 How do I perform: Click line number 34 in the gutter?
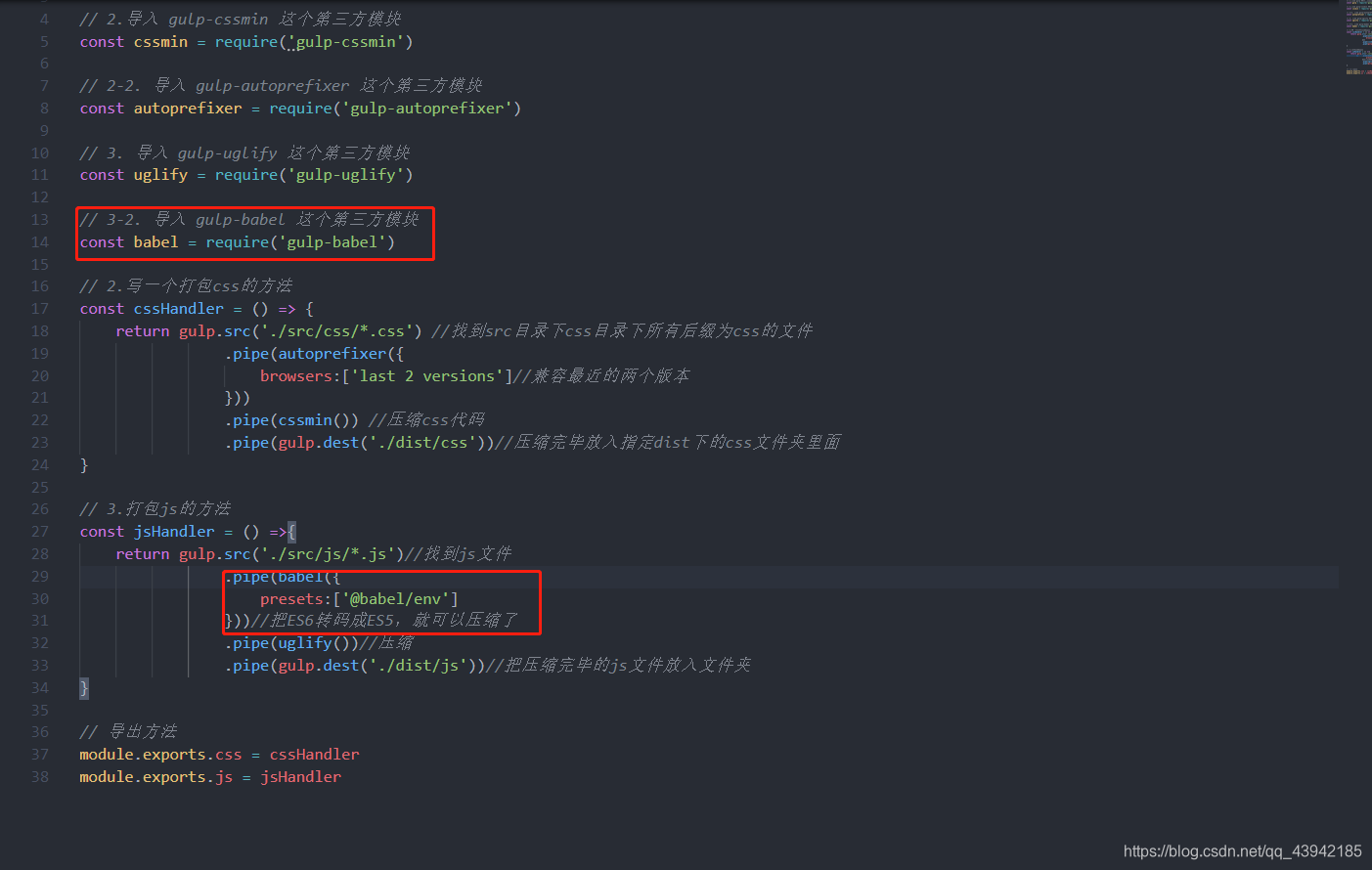(x=40, y=688)
